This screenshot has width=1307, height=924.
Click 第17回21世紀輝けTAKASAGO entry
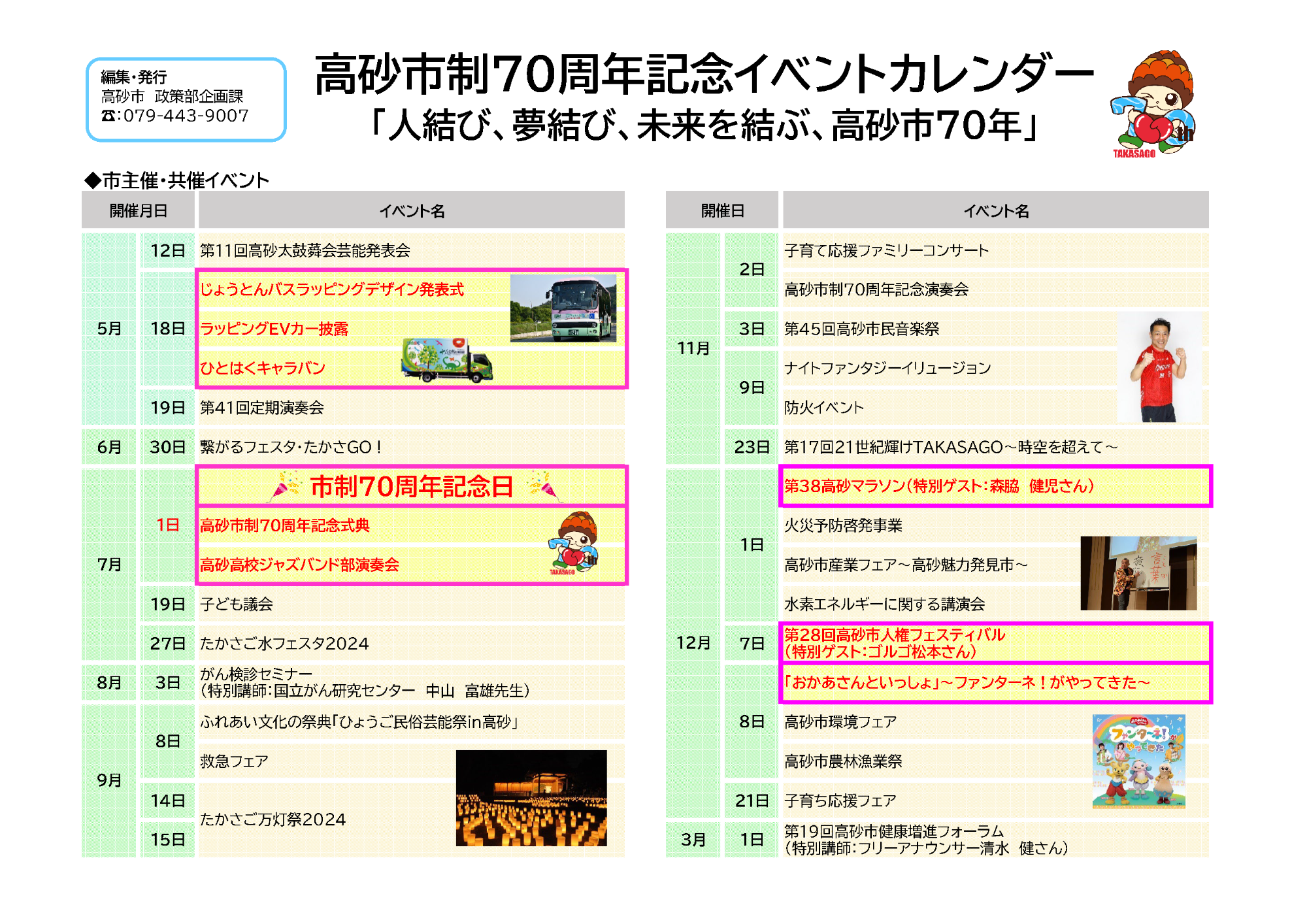[x=951, y=447]
